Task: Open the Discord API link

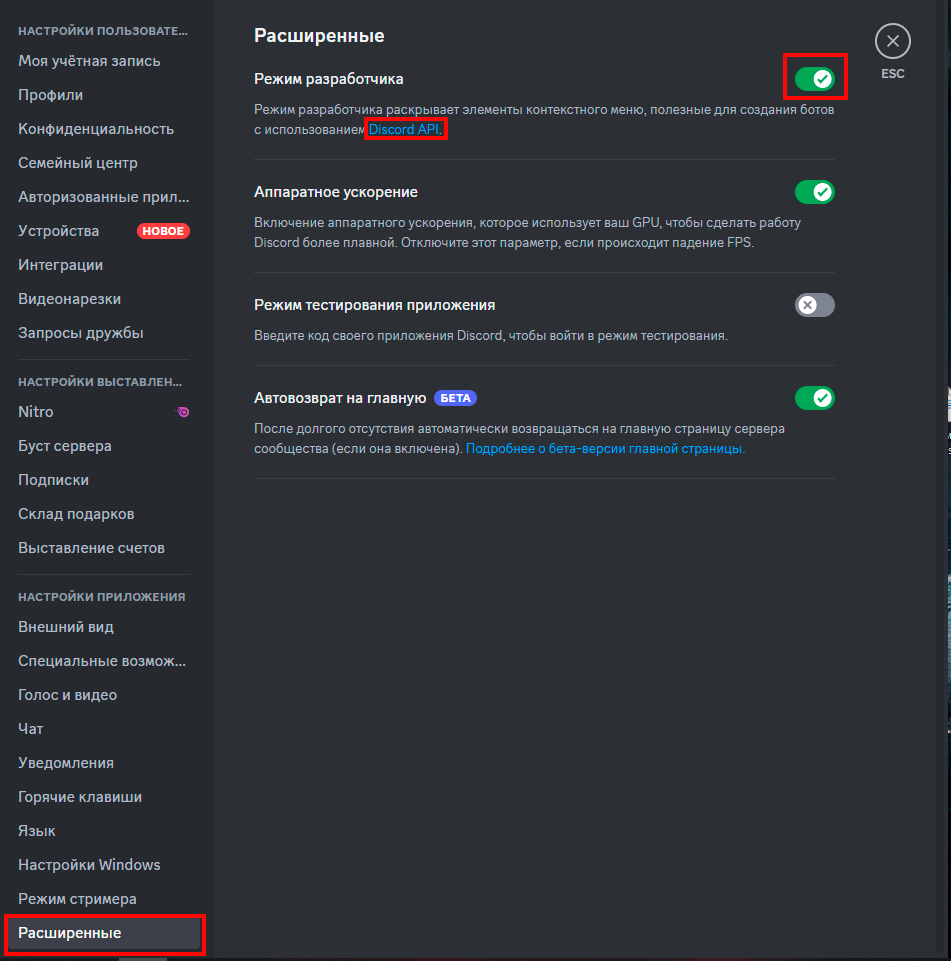Action: point(404,129)
